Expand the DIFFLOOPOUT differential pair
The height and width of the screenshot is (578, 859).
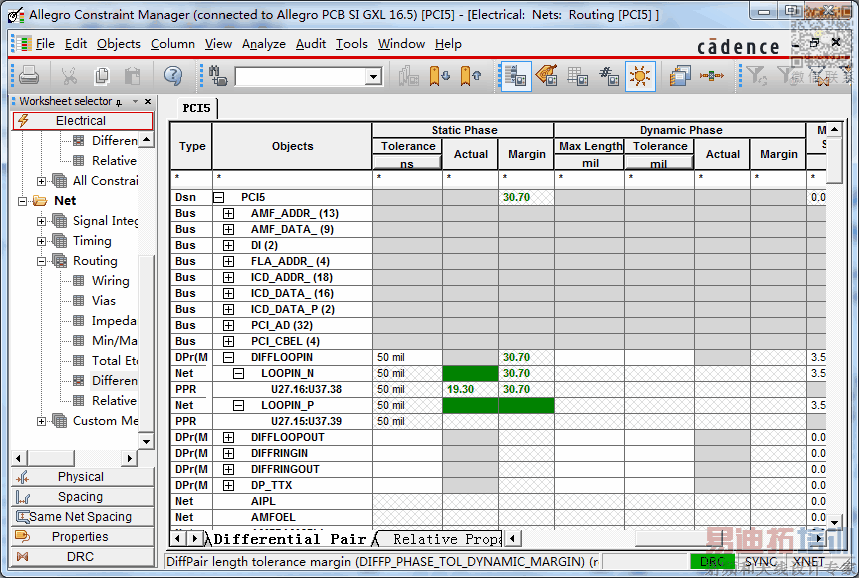(228, 437)
